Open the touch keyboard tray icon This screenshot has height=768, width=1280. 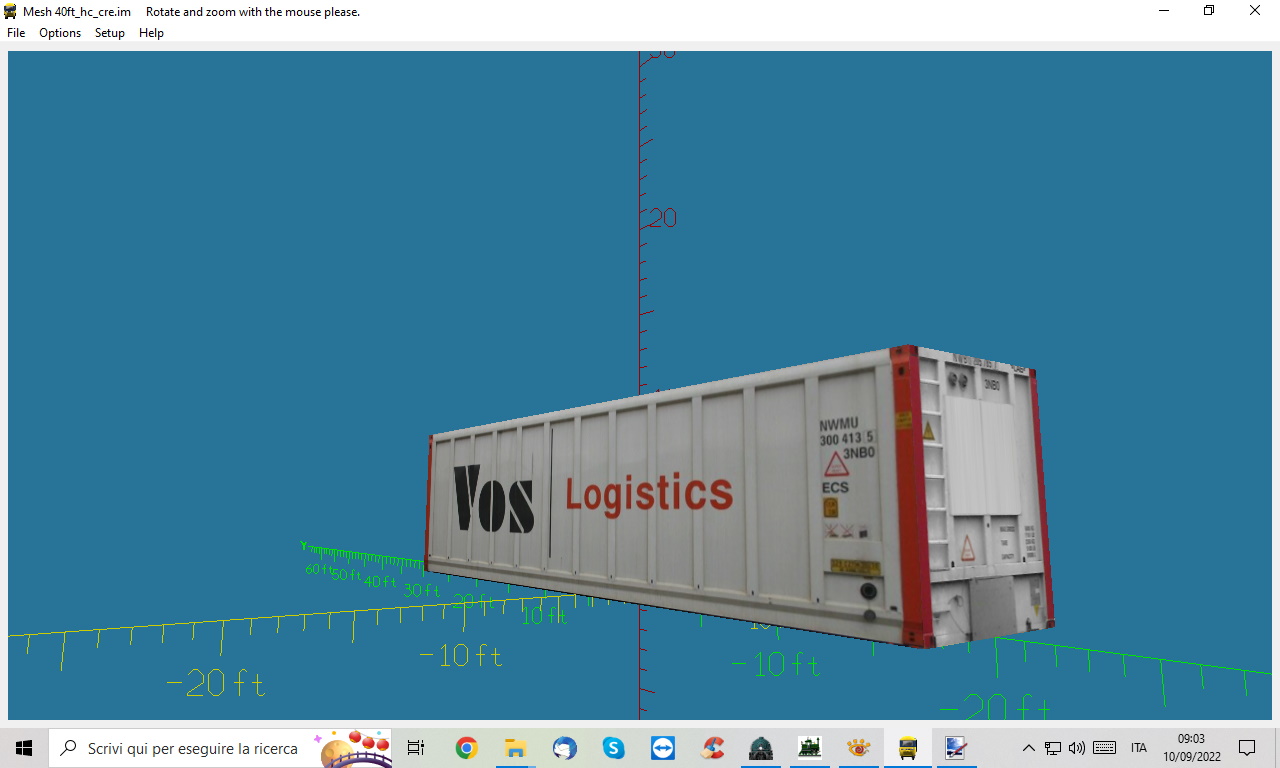coord(1104,748)
